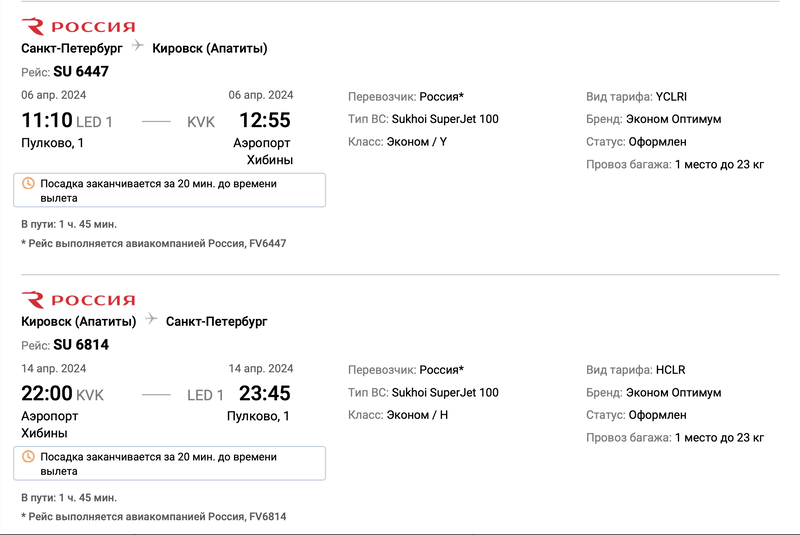
Task: Click the 11:10 departure time
Action: pyautogui.click(x=47, y=120)
